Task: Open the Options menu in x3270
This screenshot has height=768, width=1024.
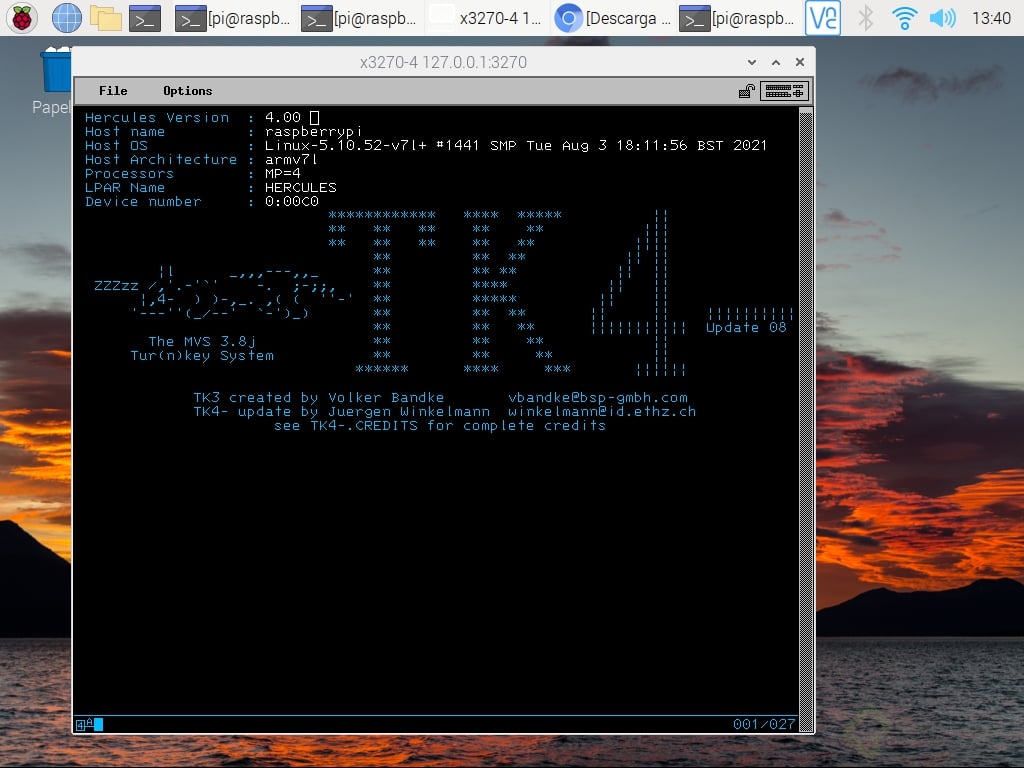Action: pos(186,90)
